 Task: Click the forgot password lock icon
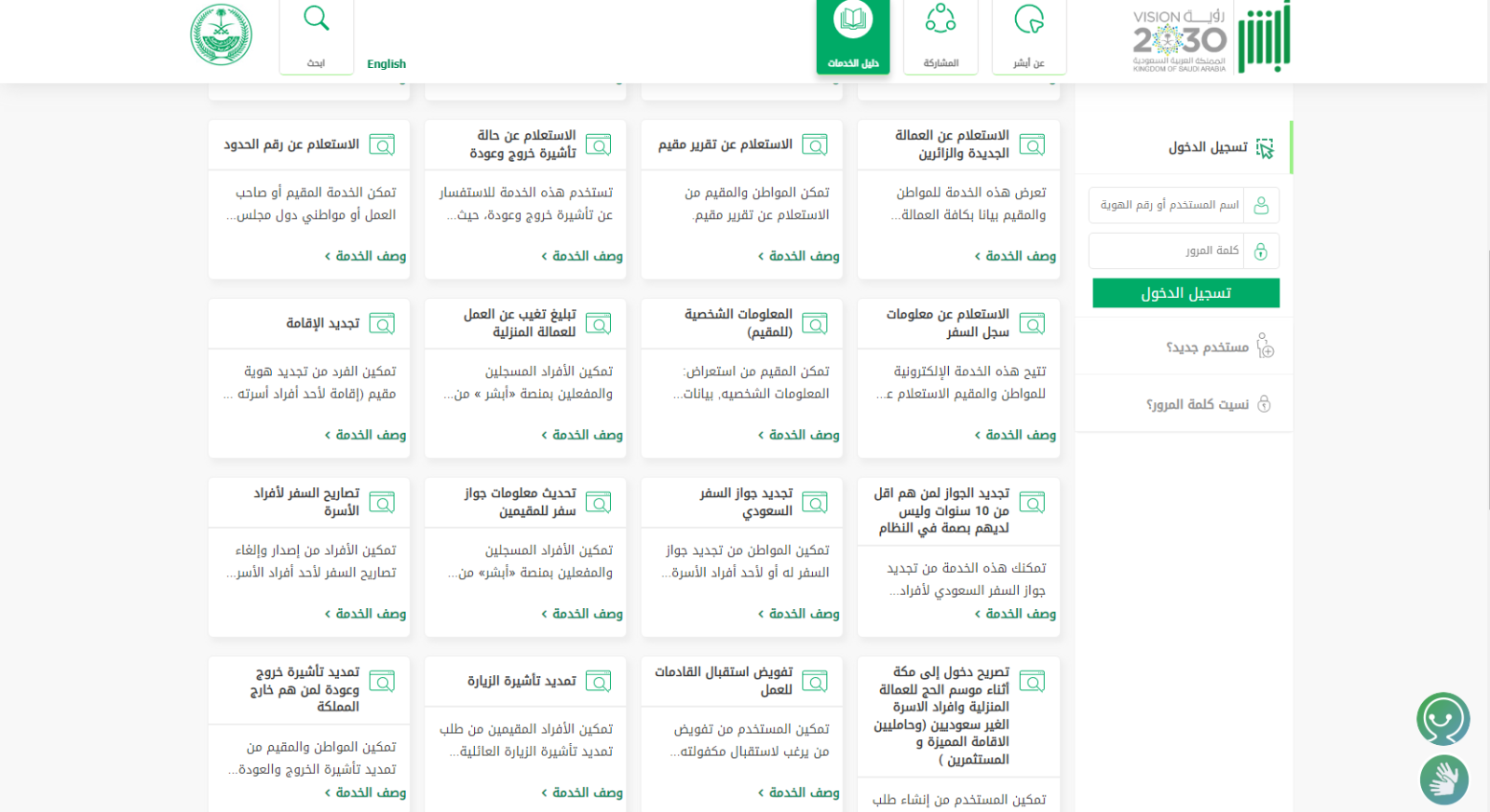pyautogui.click(x=1264, y=404)
